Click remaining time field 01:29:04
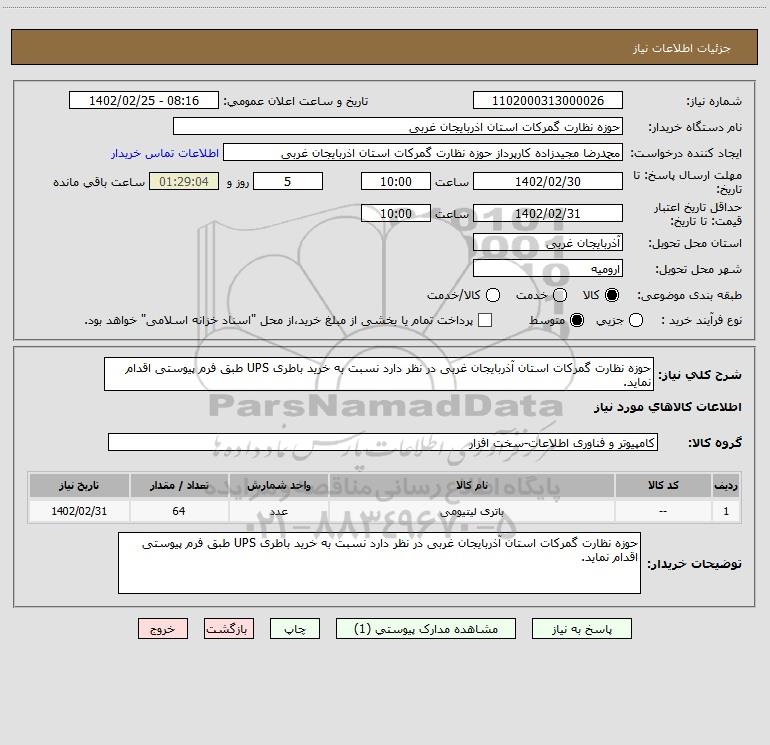The height and width of the screenshot is (745, 770). click(x=184, y=181)
